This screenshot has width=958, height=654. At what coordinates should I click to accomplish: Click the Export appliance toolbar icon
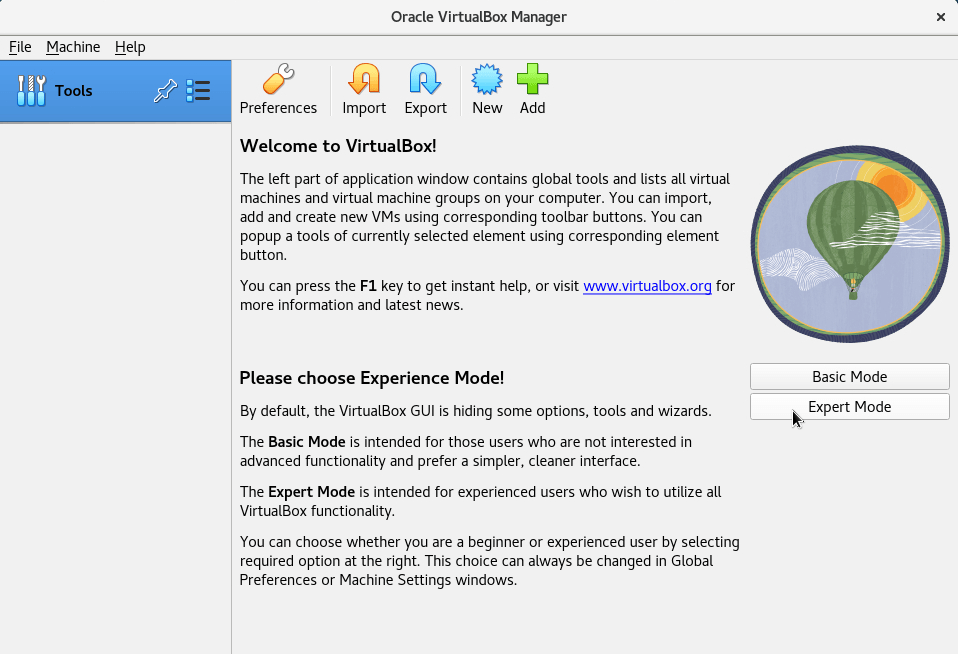point(425,89)
